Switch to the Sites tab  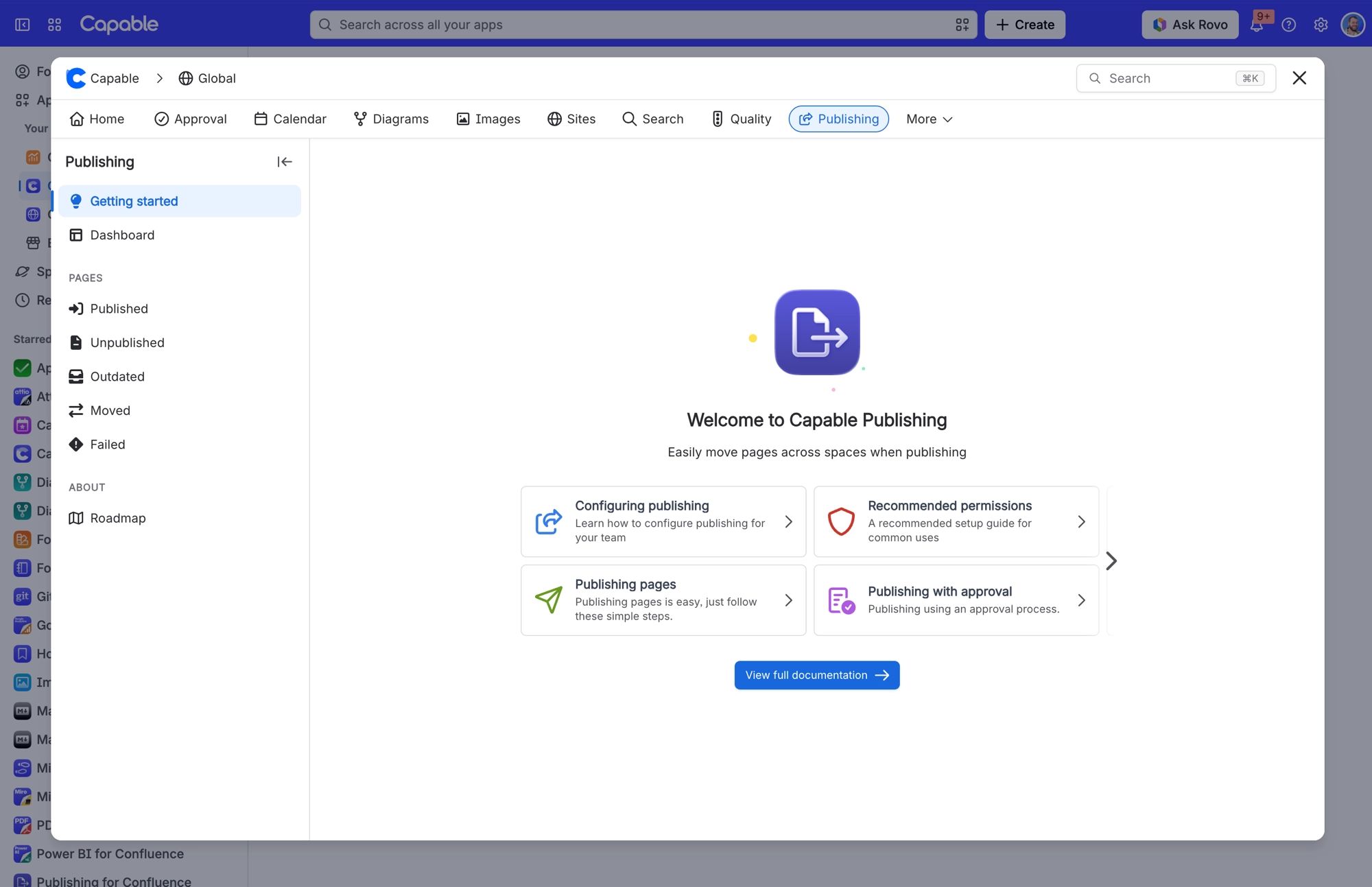coord(571,119)
